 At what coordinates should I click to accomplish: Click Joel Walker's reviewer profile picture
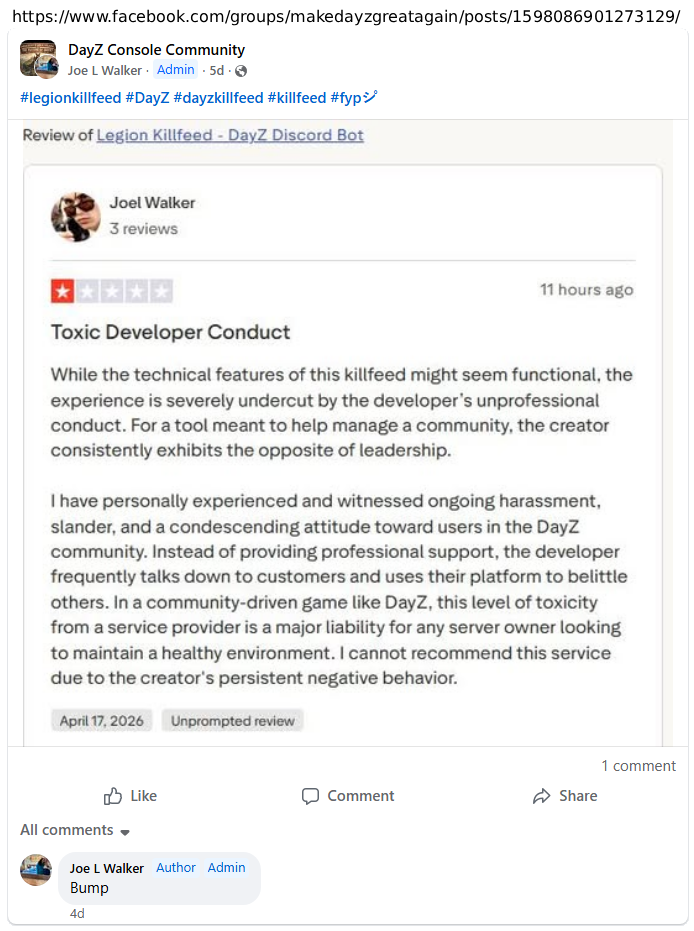[x=76, y=216]
